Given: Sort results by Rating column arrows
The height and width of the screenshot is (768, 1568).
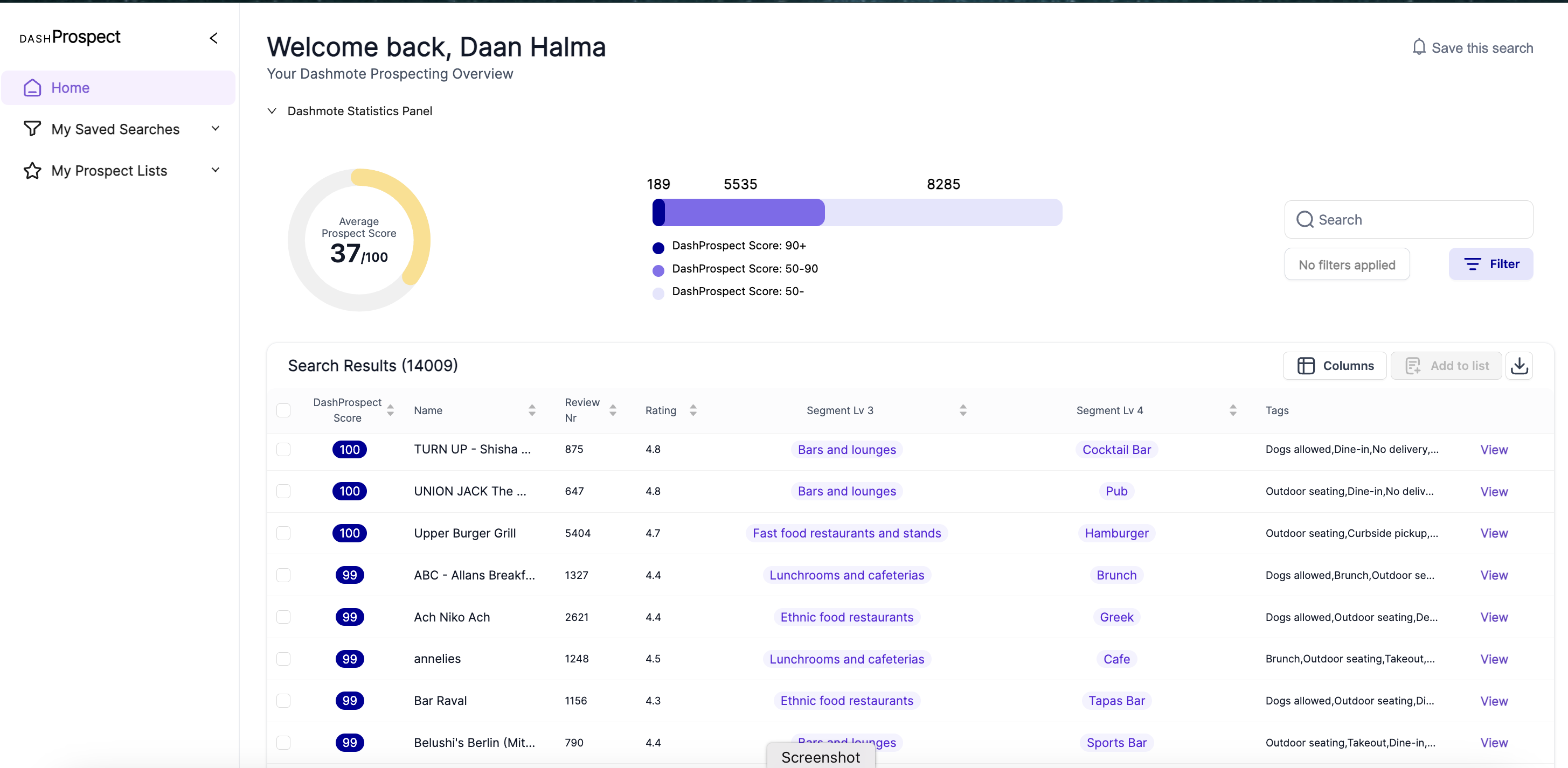Looking at the screenshot, I should tap(693, 410).
